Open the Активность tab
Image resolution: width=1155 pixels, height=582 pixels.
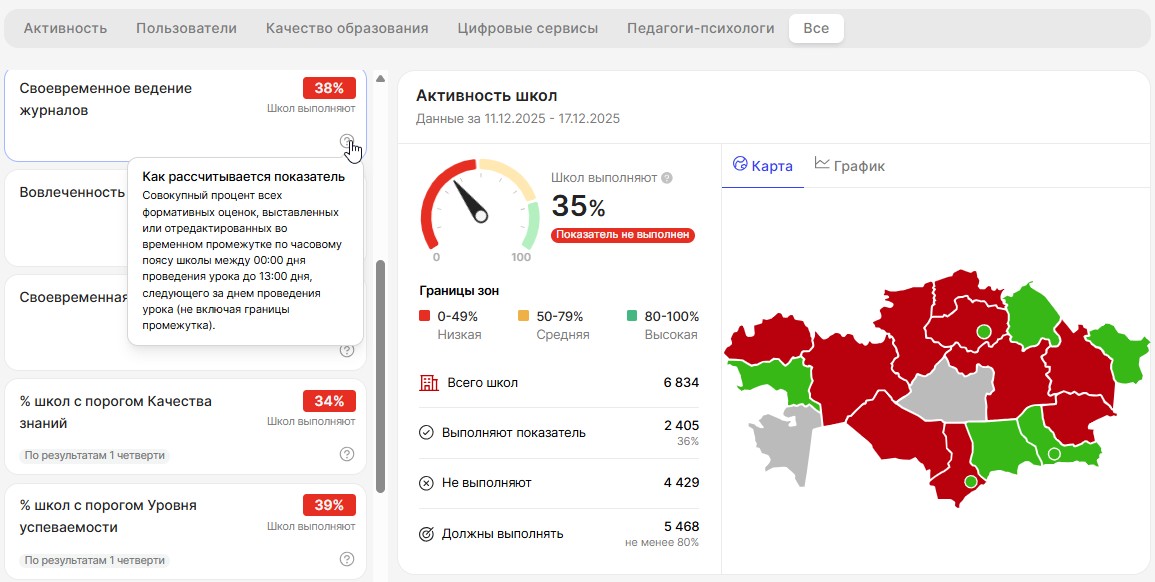point(65,28)
